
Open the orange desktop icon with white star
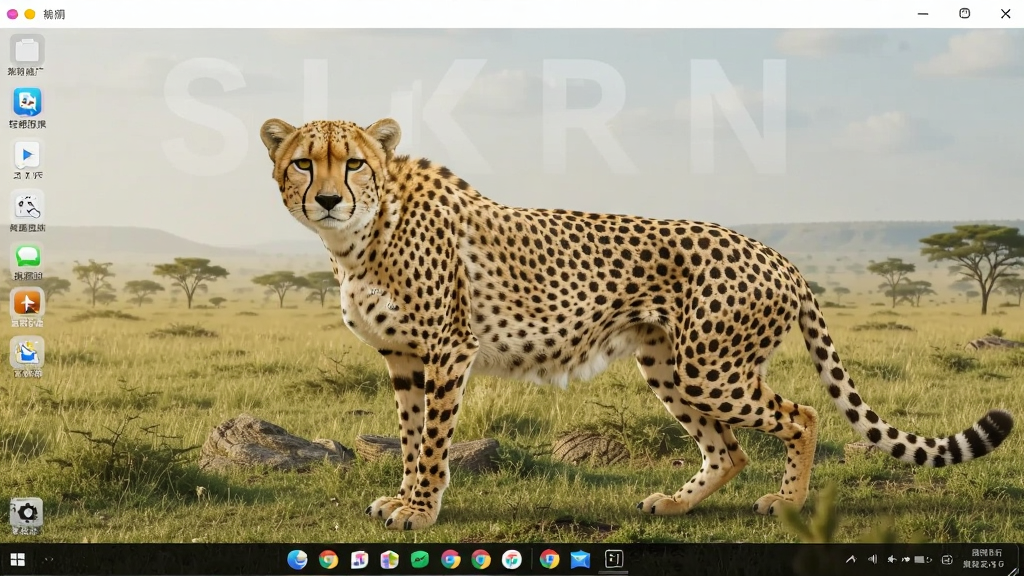27,302
